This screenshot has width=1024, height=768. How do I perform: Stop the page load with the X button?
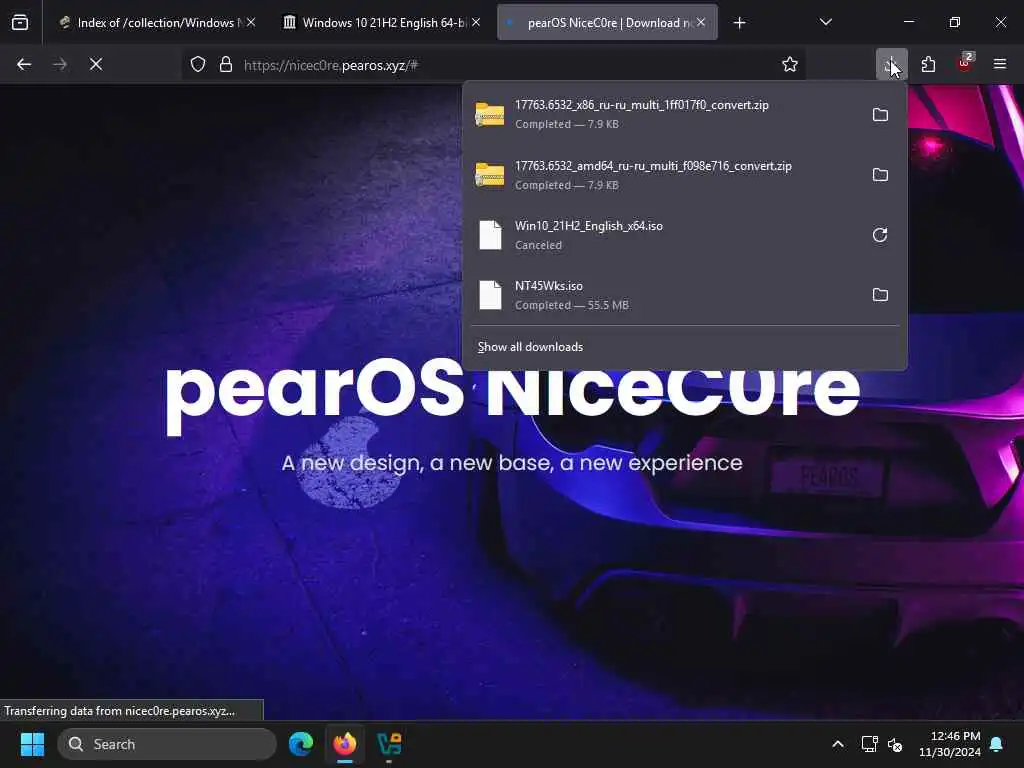[96, 64]
